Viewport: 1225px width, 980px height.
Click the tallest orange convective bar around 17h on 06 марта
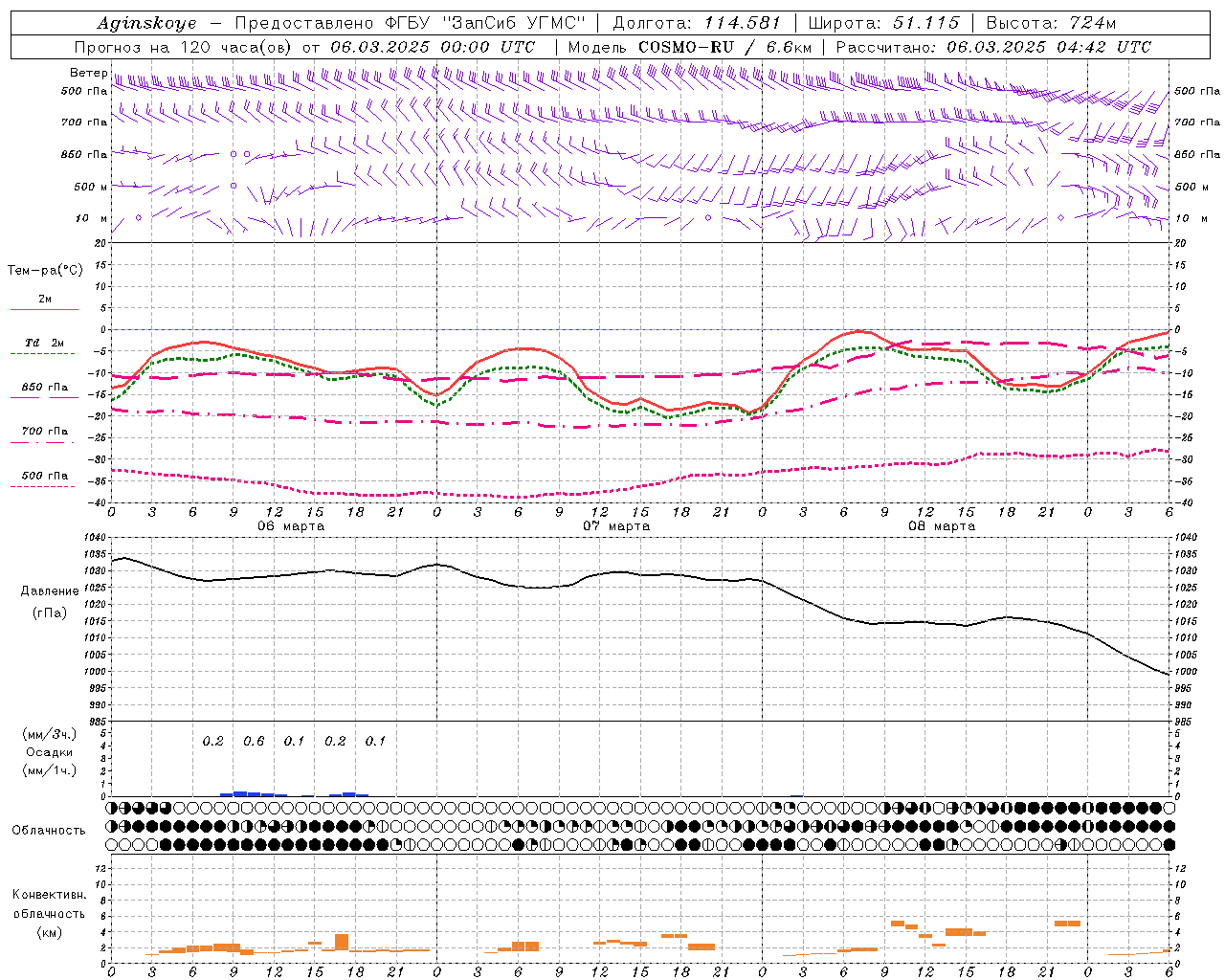342,941
